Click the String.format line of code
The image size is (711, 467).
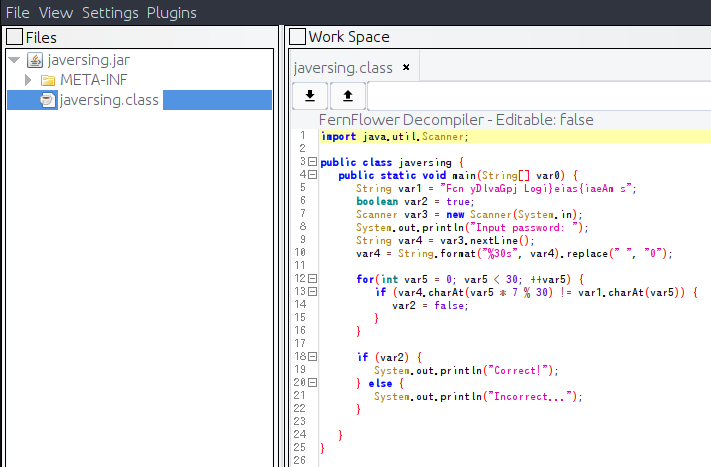pos(514,253)
